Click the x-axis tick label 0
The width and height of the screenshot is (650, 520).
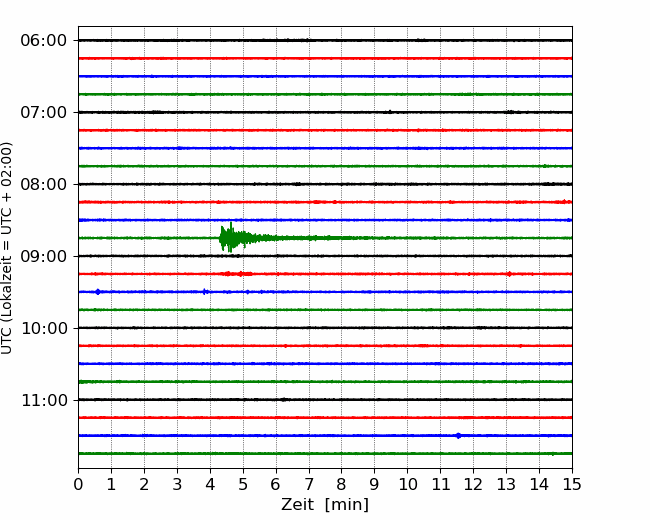pos(78,484)
